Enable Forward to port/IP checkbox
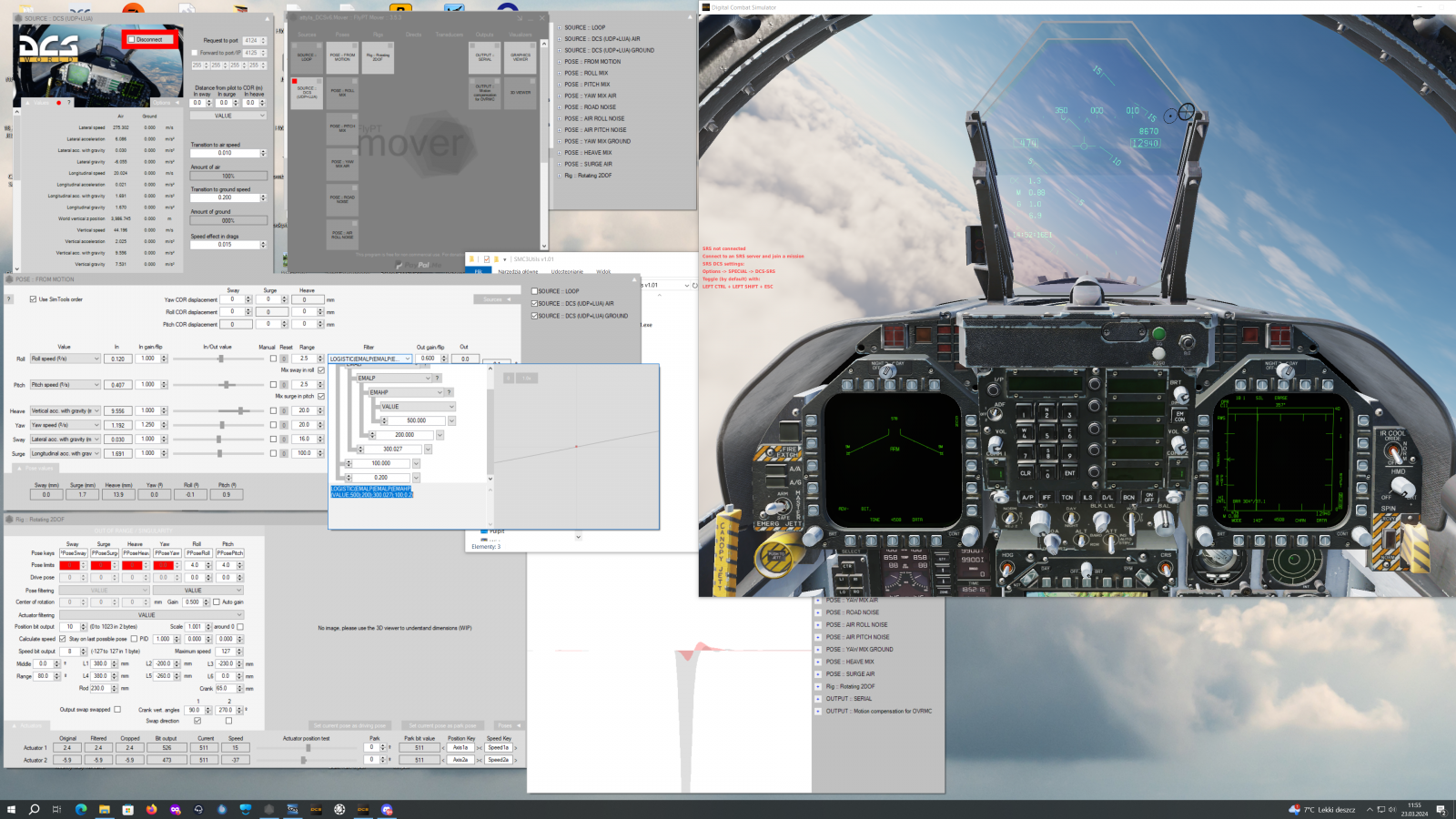Image resolution: width=1456 pixels, height=819 pixels. point(194,53)
